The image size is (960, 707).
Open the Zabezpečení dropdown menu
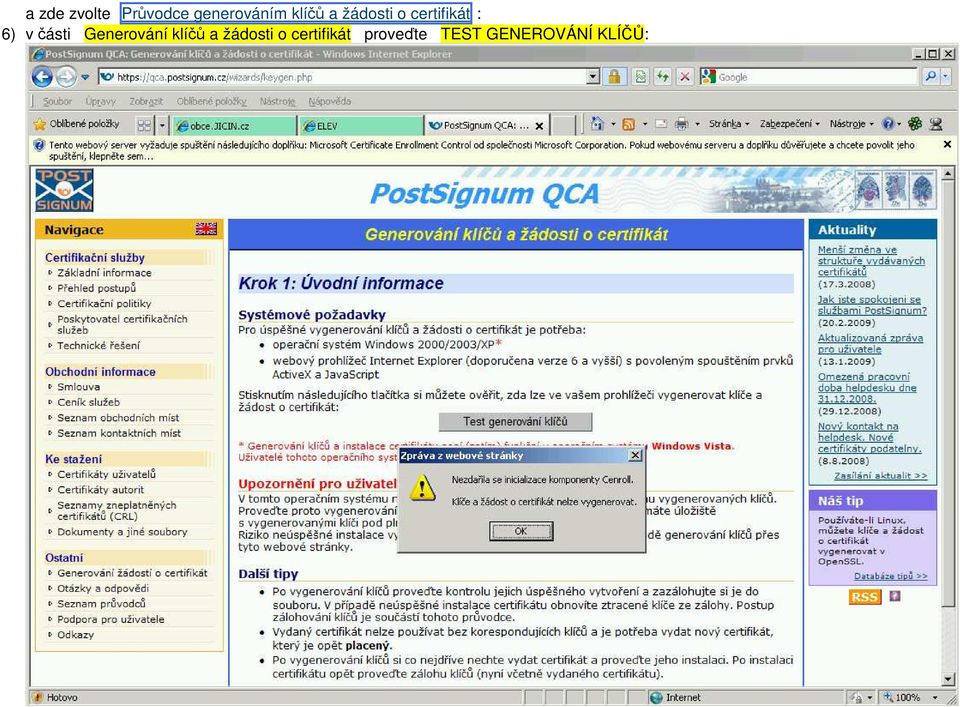pyautogui.click(x=789, y=124)
